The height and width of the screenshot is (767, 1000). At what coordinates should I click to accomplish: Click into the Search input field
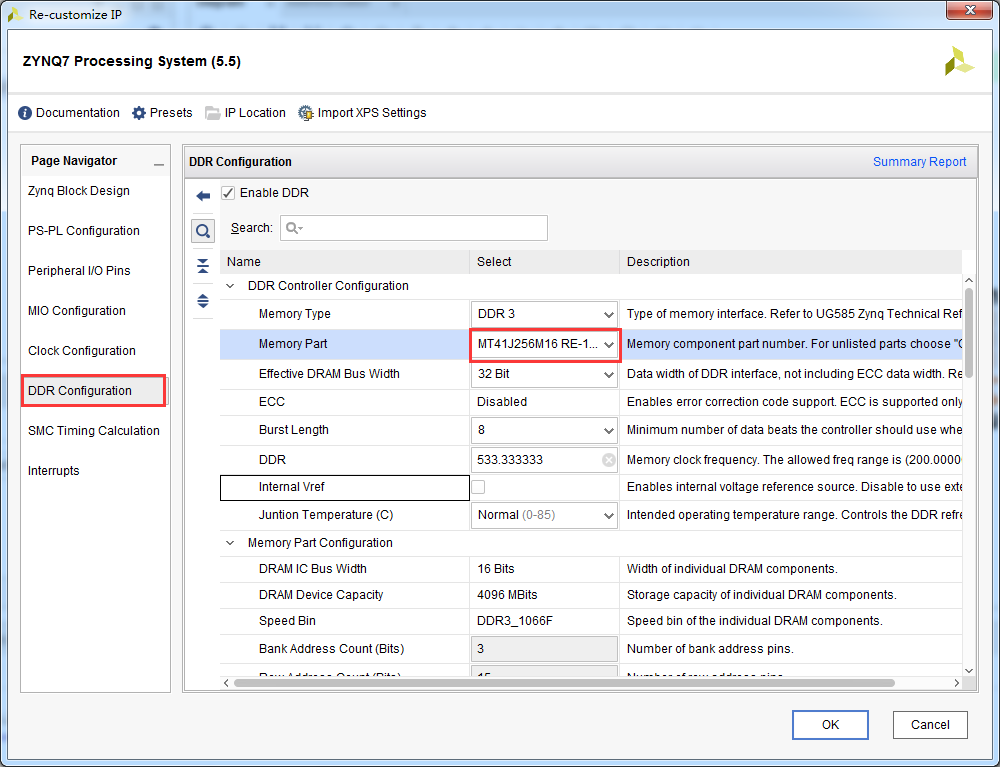click(x=414, y=228)
